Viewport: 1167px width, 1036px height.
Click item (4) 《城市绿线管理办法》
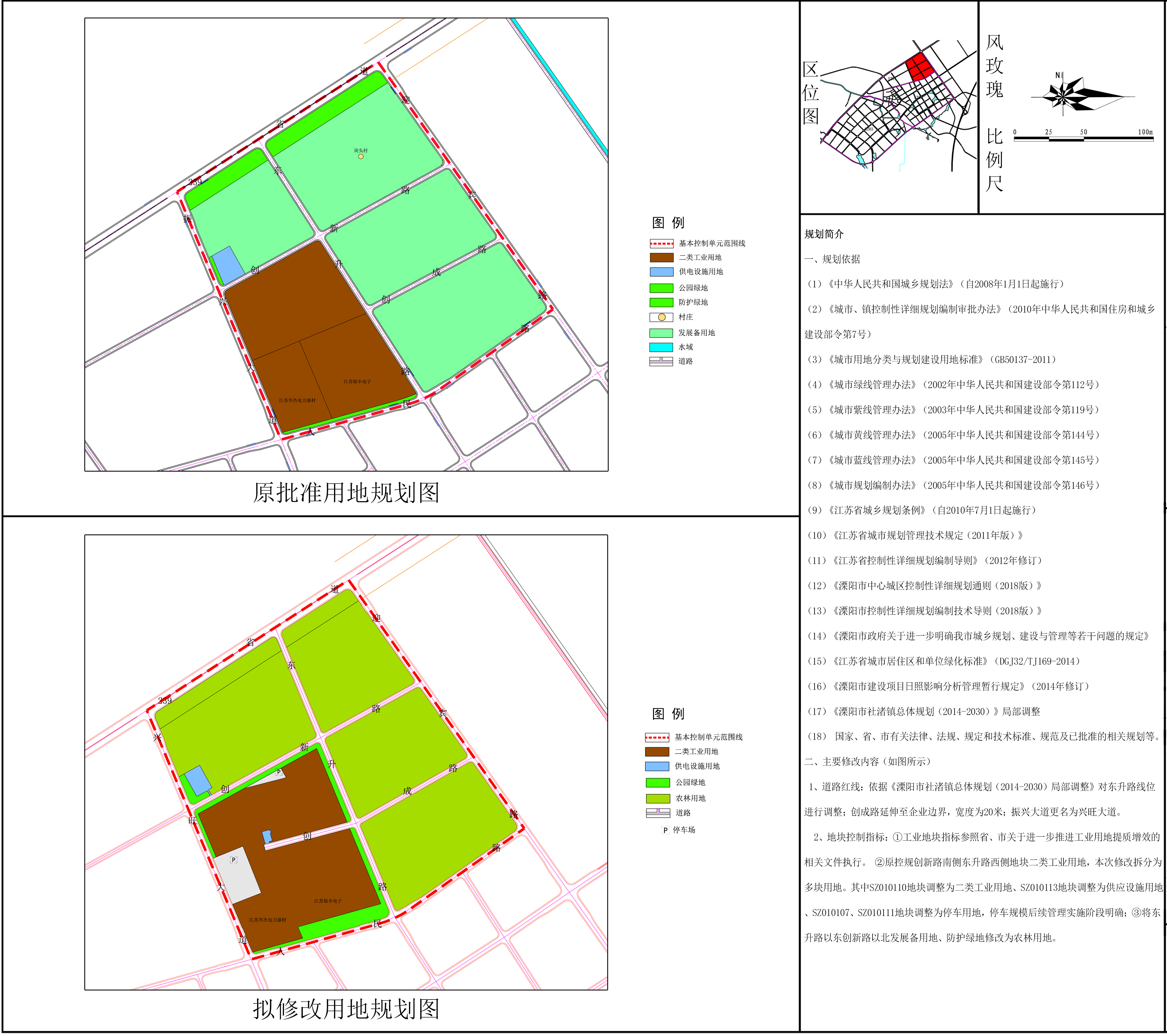click(x=953, y=385)
